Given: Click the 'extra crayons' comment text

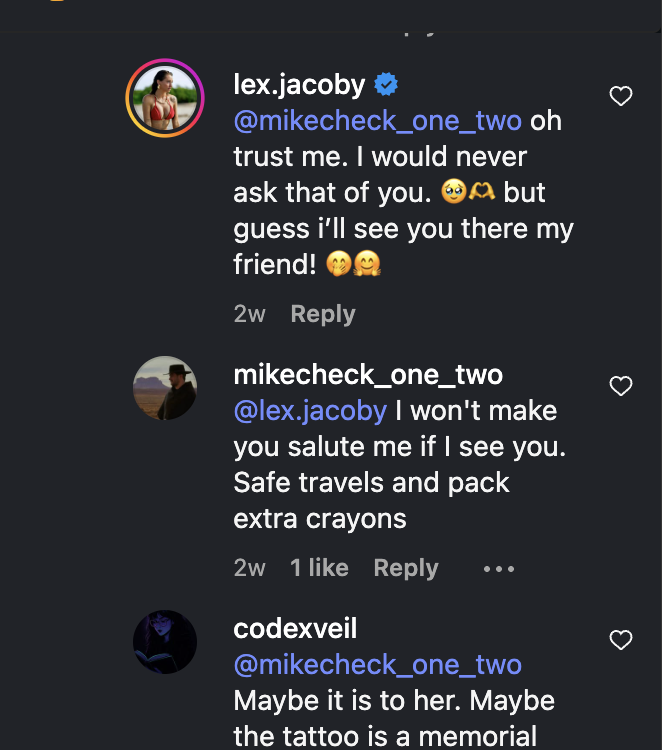Looking at the screenshot, I should [320, 518].
